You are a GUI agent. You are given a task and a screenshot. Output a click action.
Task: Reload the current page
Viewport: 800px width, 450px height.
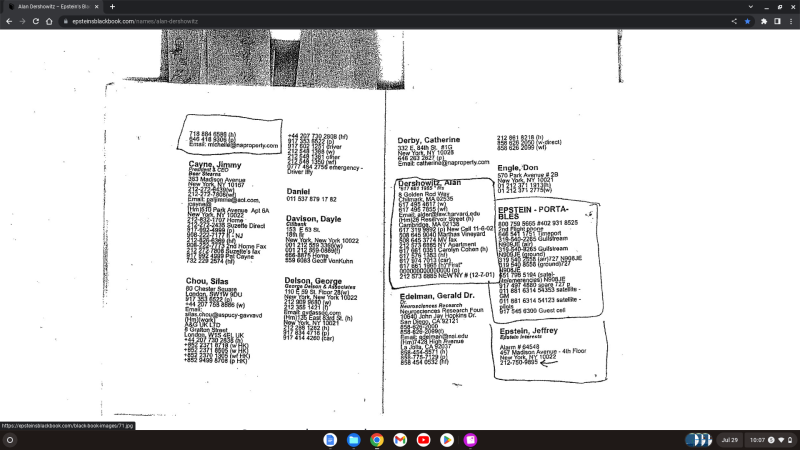[x=36, y=21]
